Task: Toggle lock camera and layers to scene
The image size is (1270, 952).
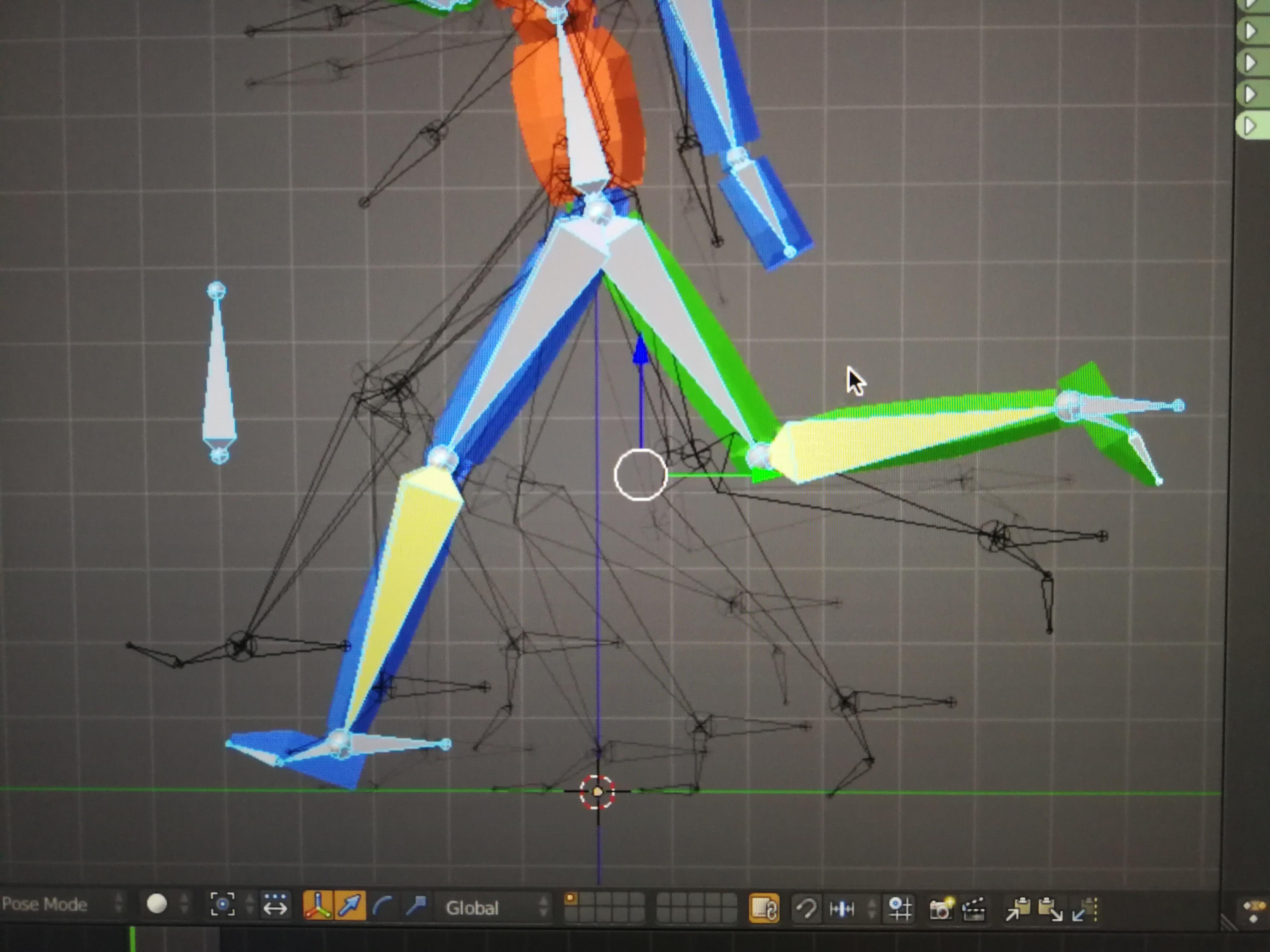Action: [764, 909]
